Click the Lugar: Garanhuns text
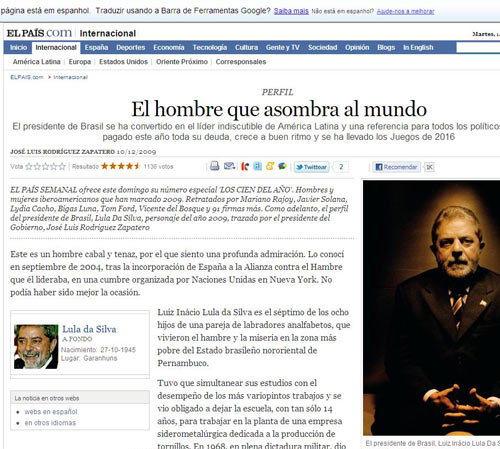 pyautogui.click(x=89, y=358)
